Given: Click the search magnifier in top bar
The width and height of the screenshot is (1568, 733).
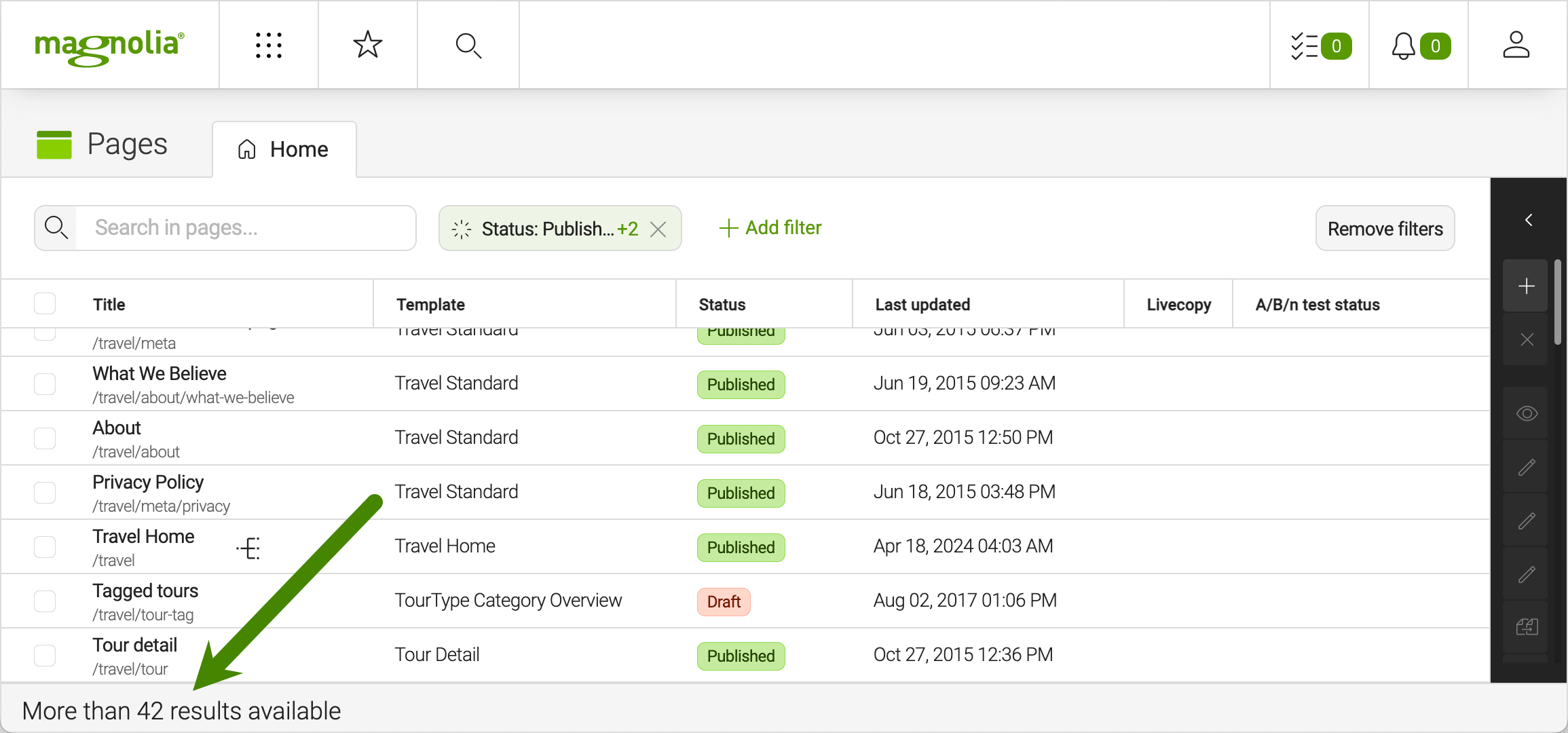Looking at the screenshot, I should (x=468, y=45).
